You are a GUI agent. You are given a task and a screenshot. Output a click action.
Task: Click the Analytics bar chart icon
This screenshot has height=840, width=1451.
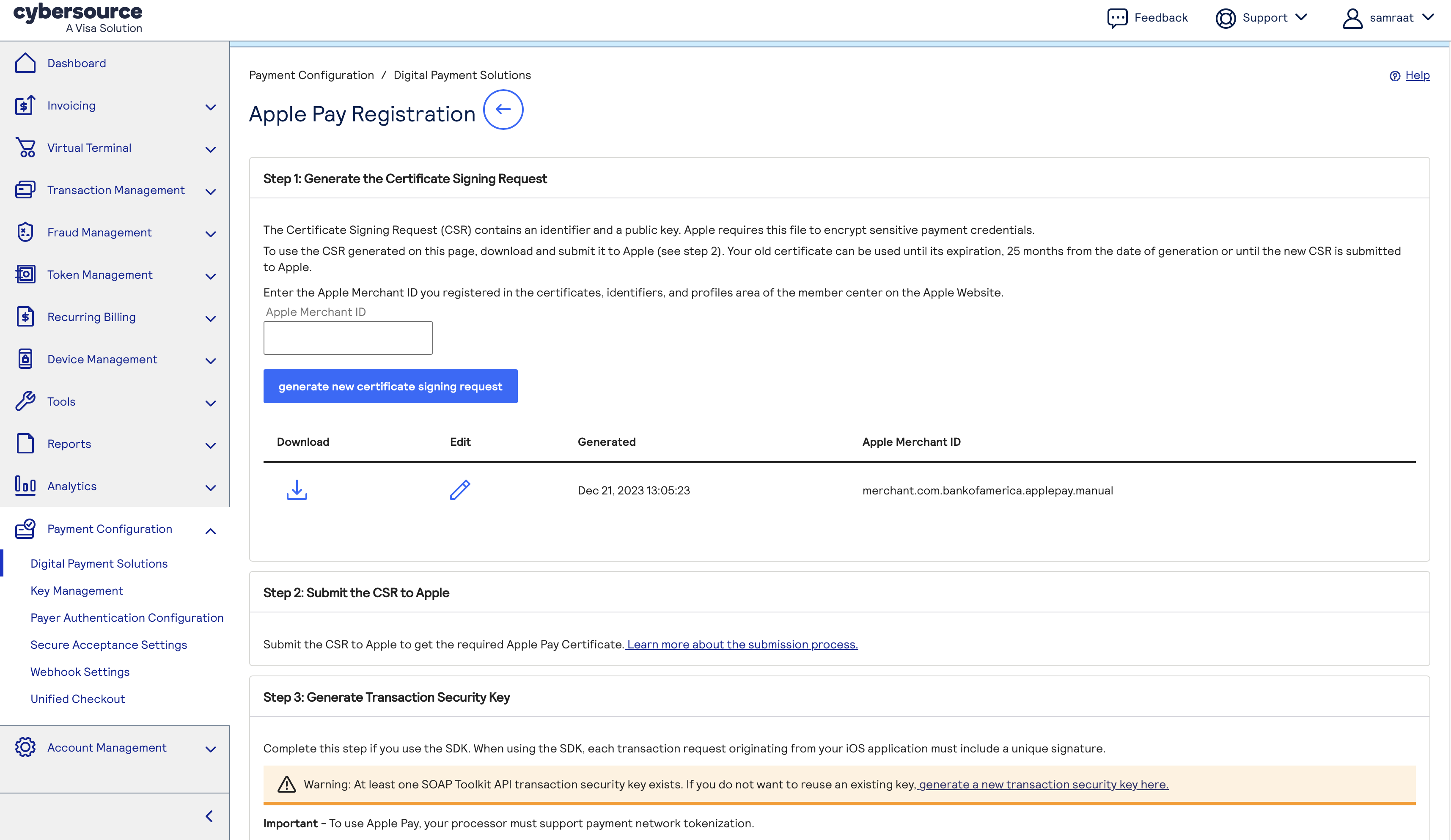[x=25, y=485]
